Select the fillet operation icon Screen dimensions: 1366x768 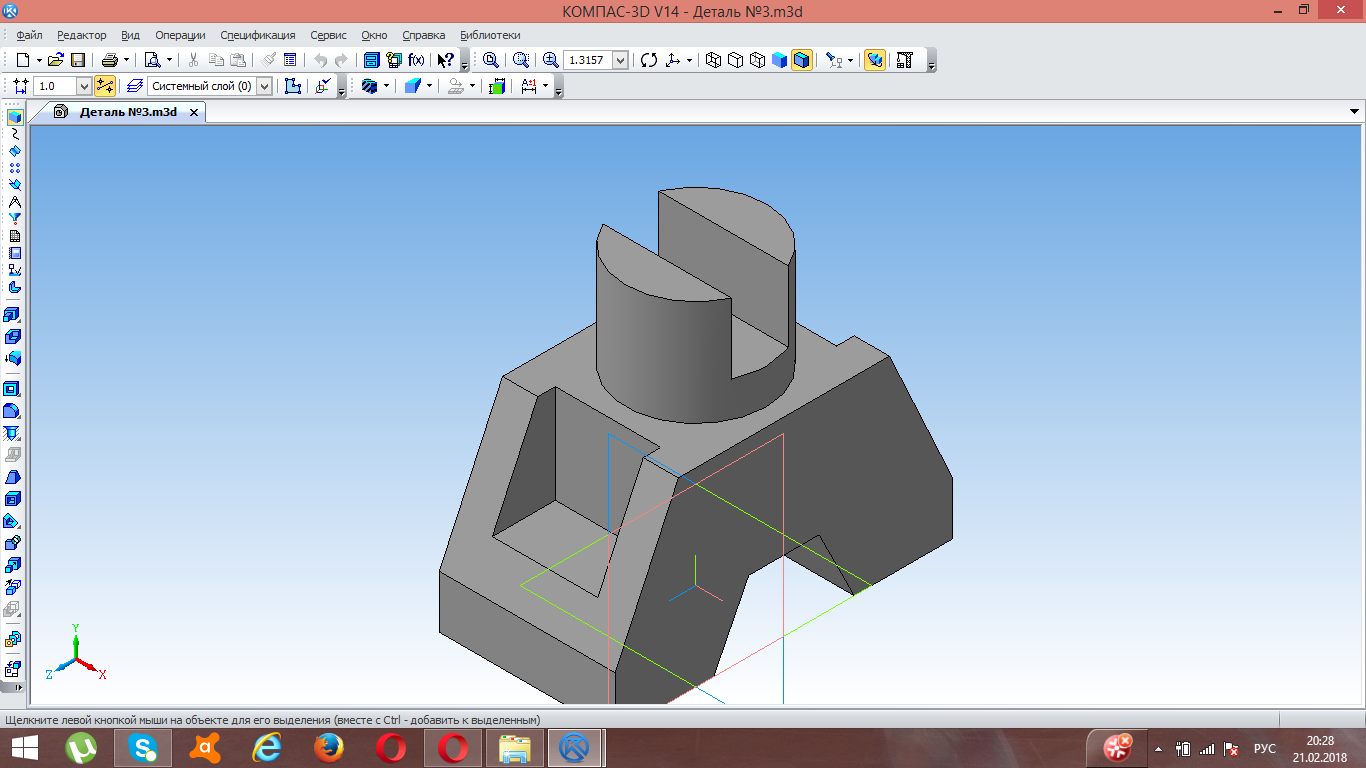click(x=13, y=411)
